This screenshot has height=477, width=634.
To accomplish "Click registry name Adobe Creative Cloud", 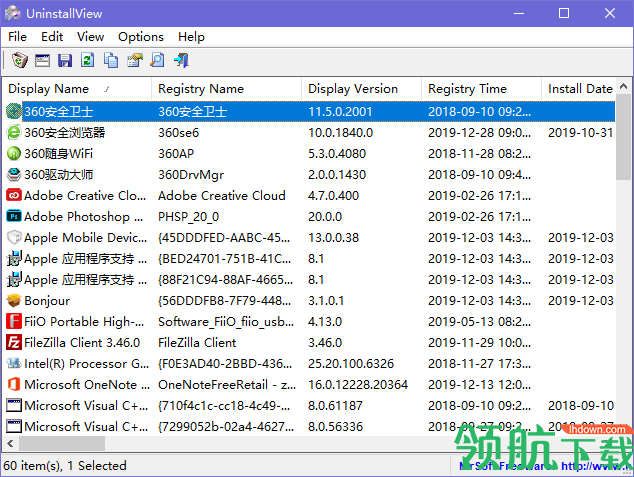I will click(x=222, y=196).
